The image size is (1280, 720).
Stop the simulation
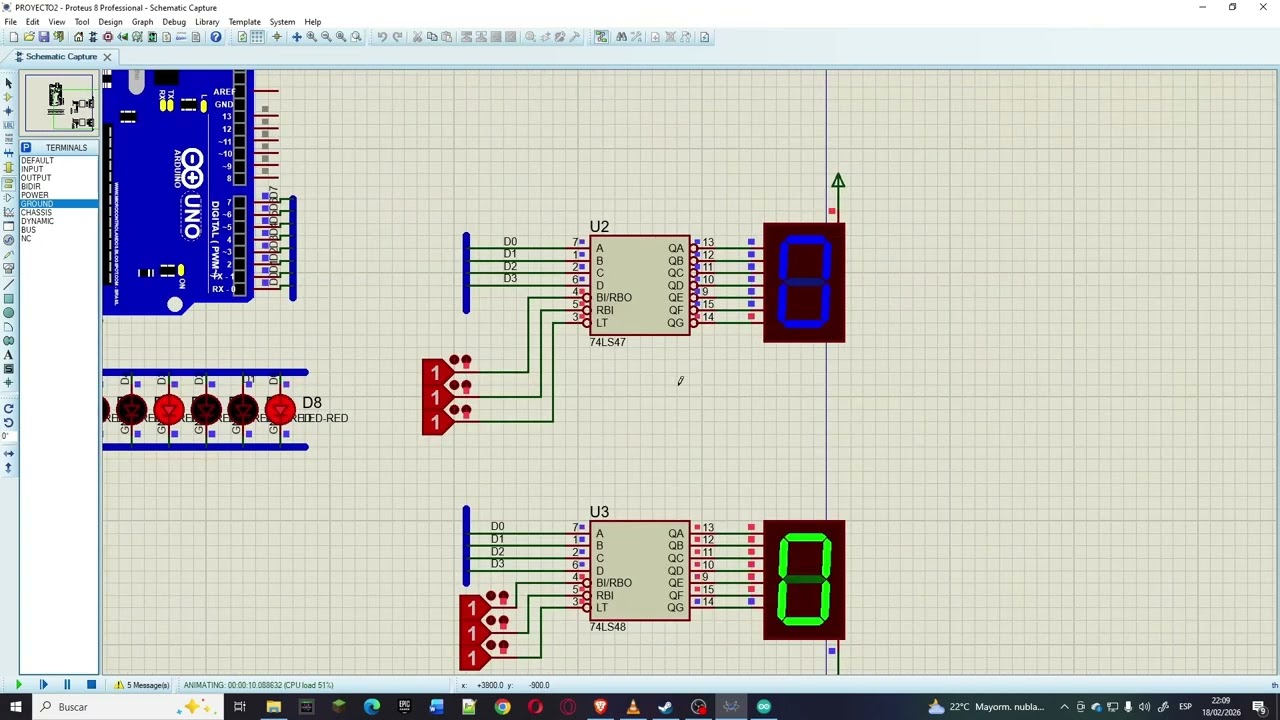[91, 685]
